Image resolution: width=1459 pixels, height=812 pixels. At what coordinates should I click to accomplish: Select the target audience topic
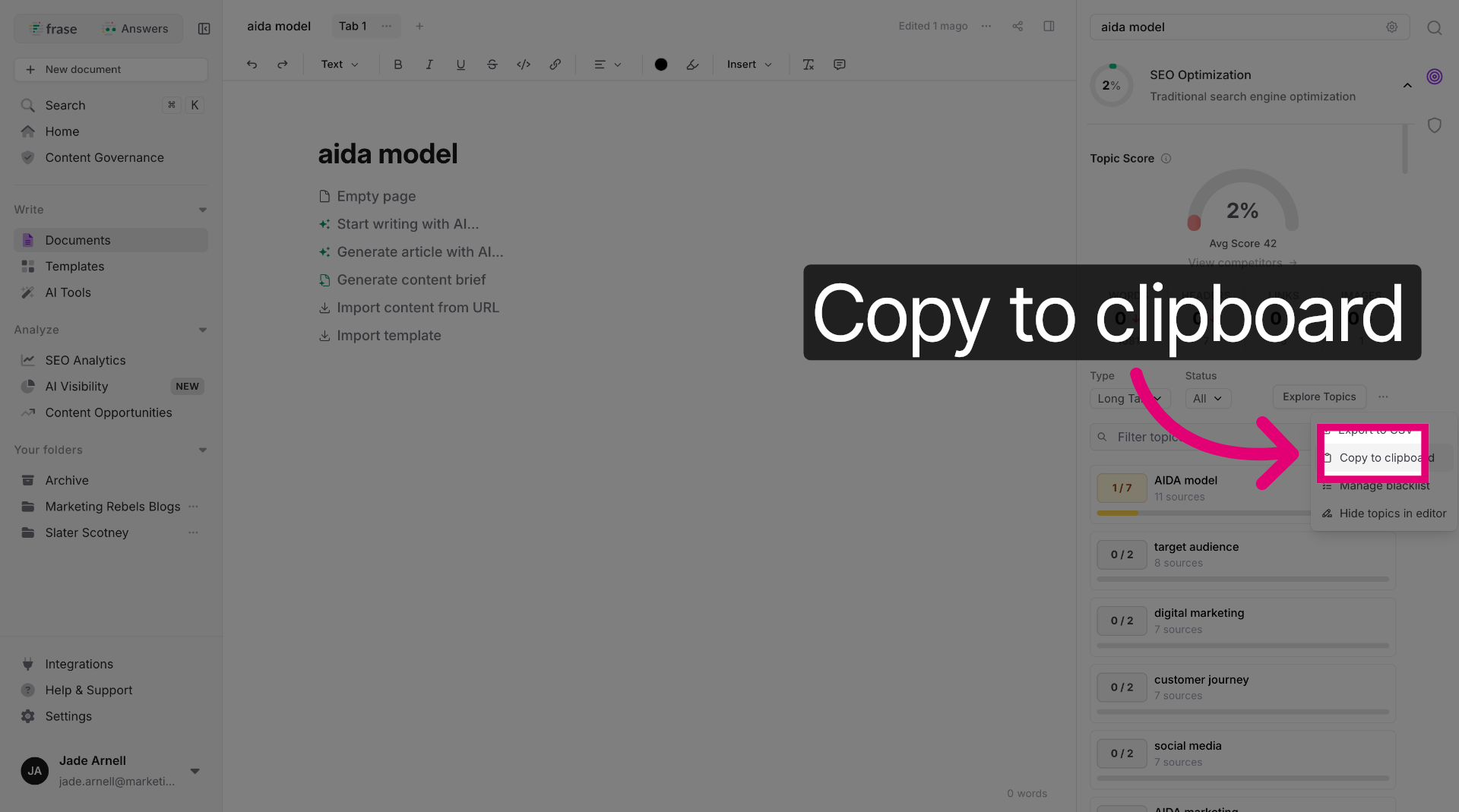(1243, 561)
